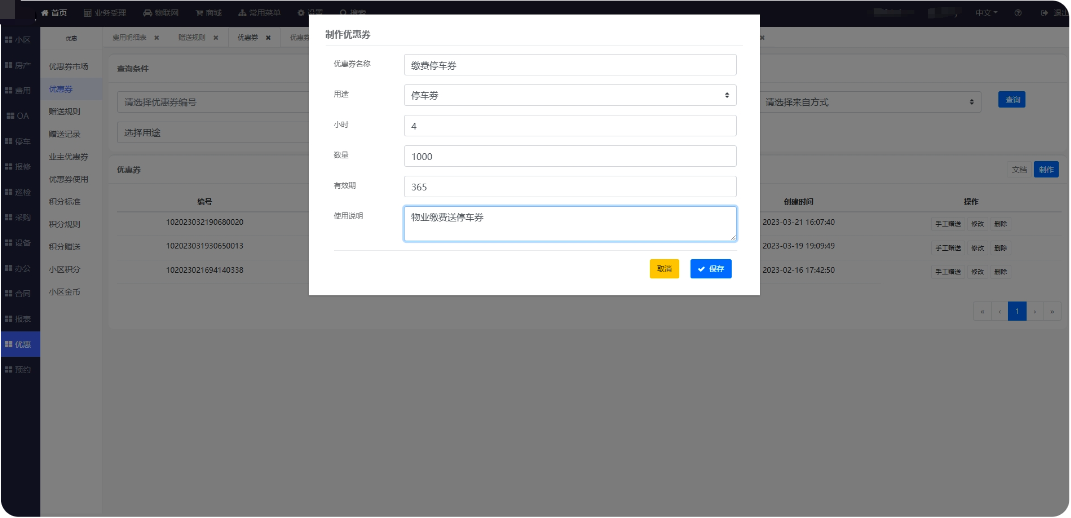This screenshot has width=1071, height=518.
Task: Open the 中文 language dropdown
Action: [x=986, y=13]
